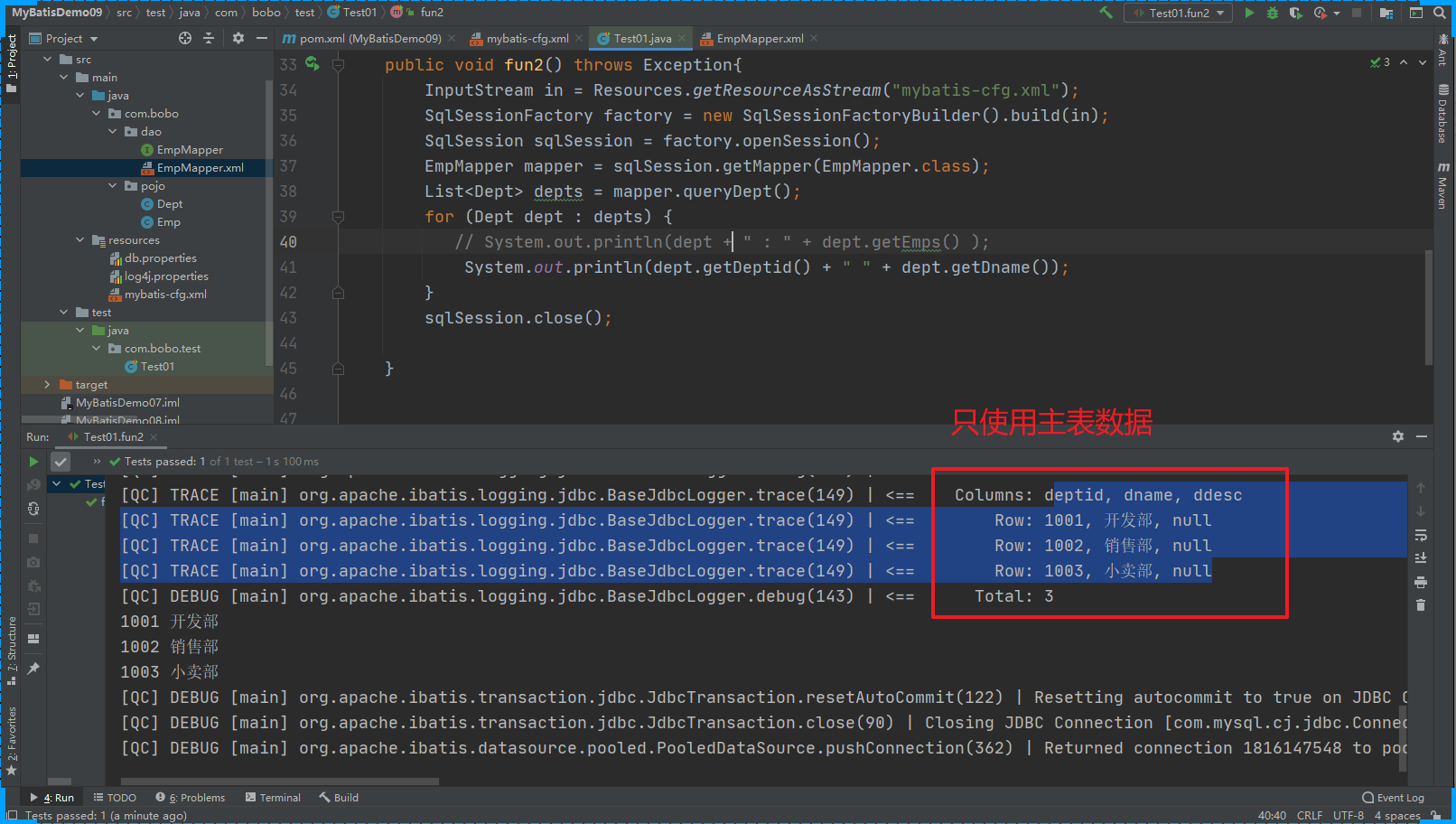This screenshot has height=824, width=1456.
Task: Collapse the pojo package node
Action: pyautogui.click(x=113, y=185)
